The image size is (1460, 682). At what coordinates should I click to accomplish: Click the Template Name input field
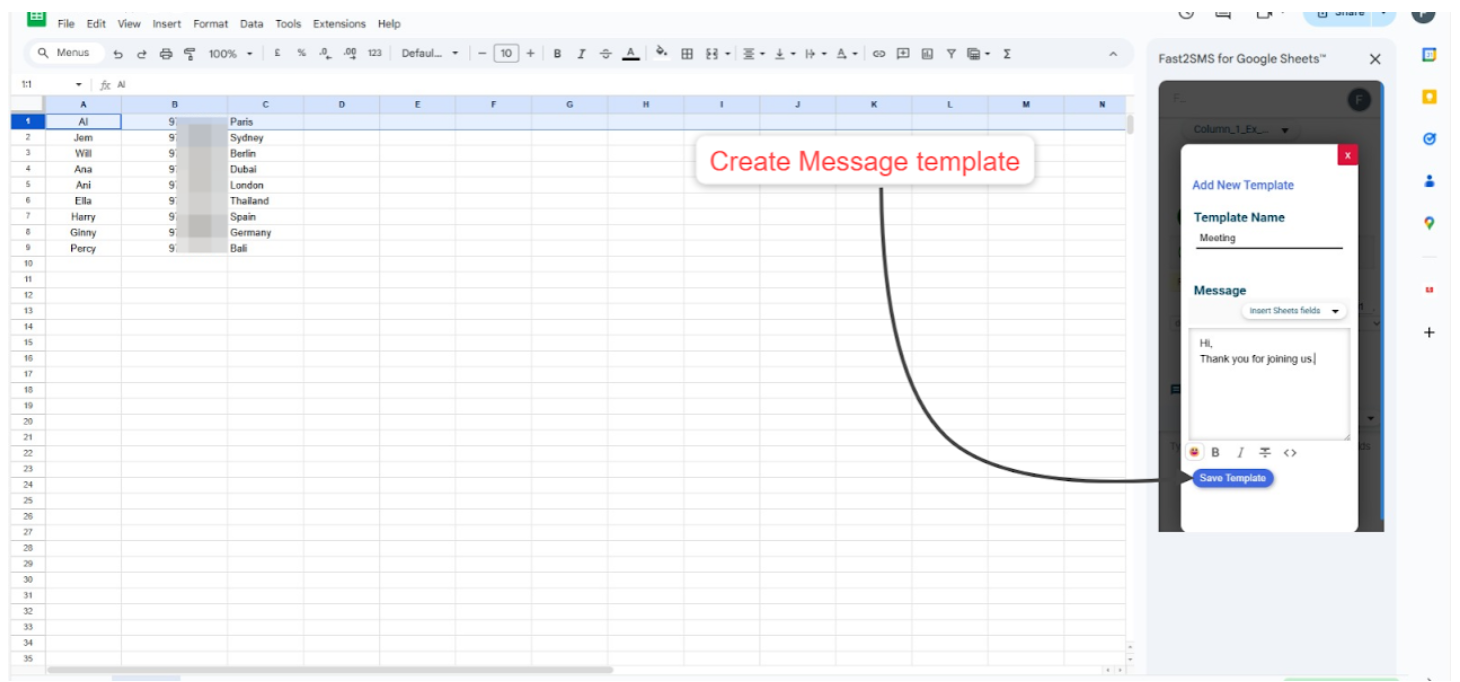[1268, 238]
